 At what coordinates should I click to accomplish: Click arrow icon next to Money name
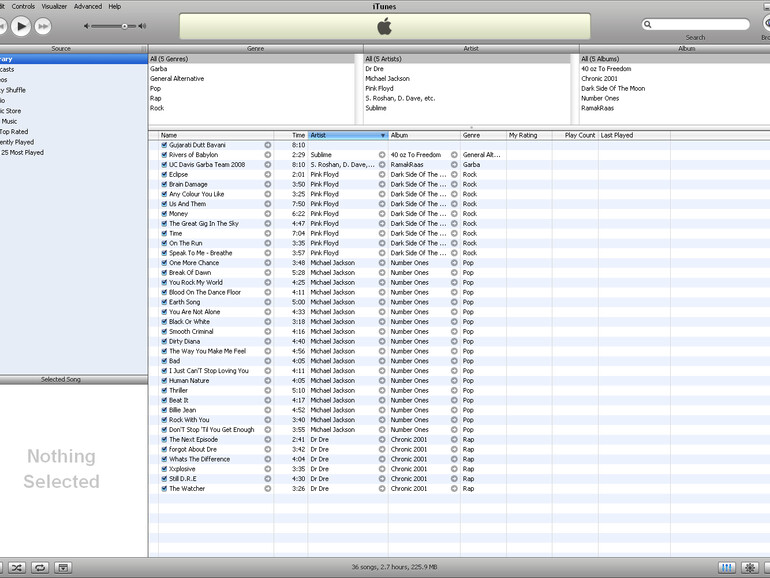coord(268,214)
